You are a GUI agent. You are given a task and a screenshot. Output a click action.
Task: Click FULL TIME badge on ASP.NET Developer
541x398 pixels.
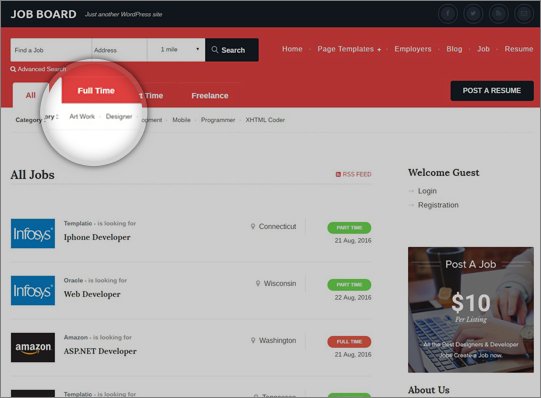coord(349,341)
